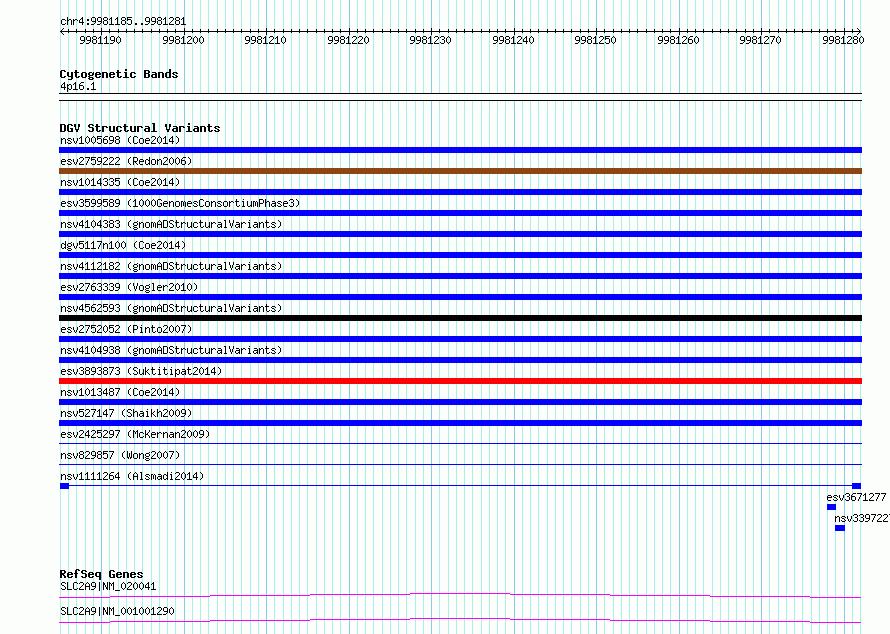Click the SLC2A9|NM_020041 gene label
Screen dimensions: 890x634
108,586
